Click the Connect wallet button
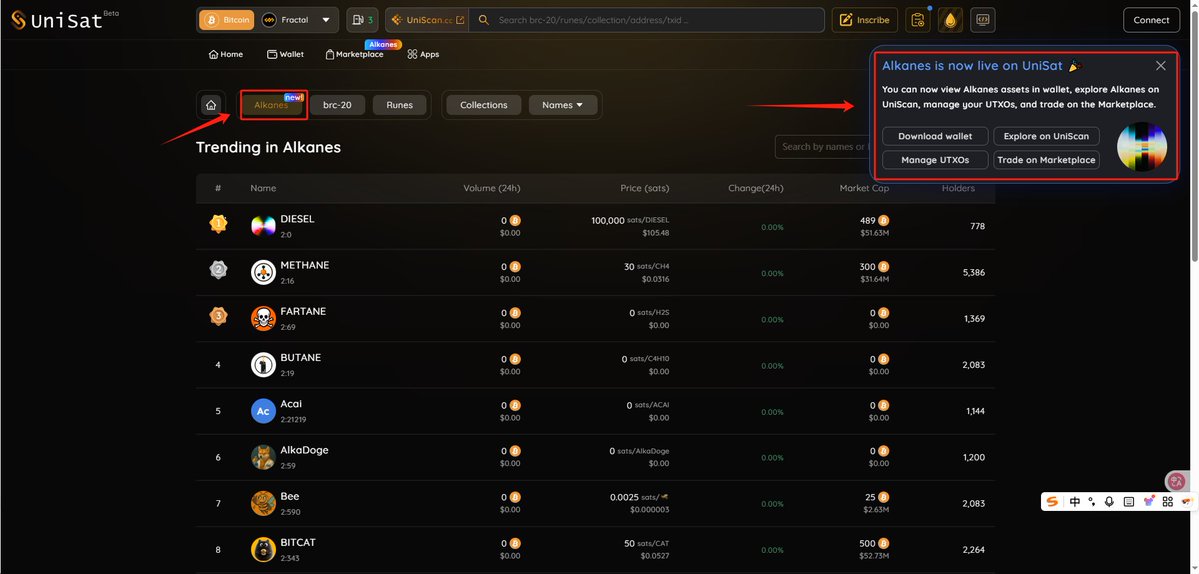The image size is (1199, 574). click(1151, 20)
